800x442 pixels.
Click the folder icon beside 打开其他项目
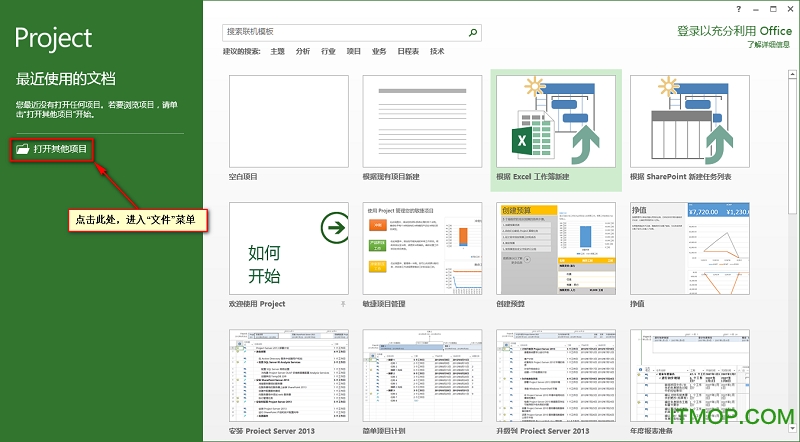pos(22,149)
